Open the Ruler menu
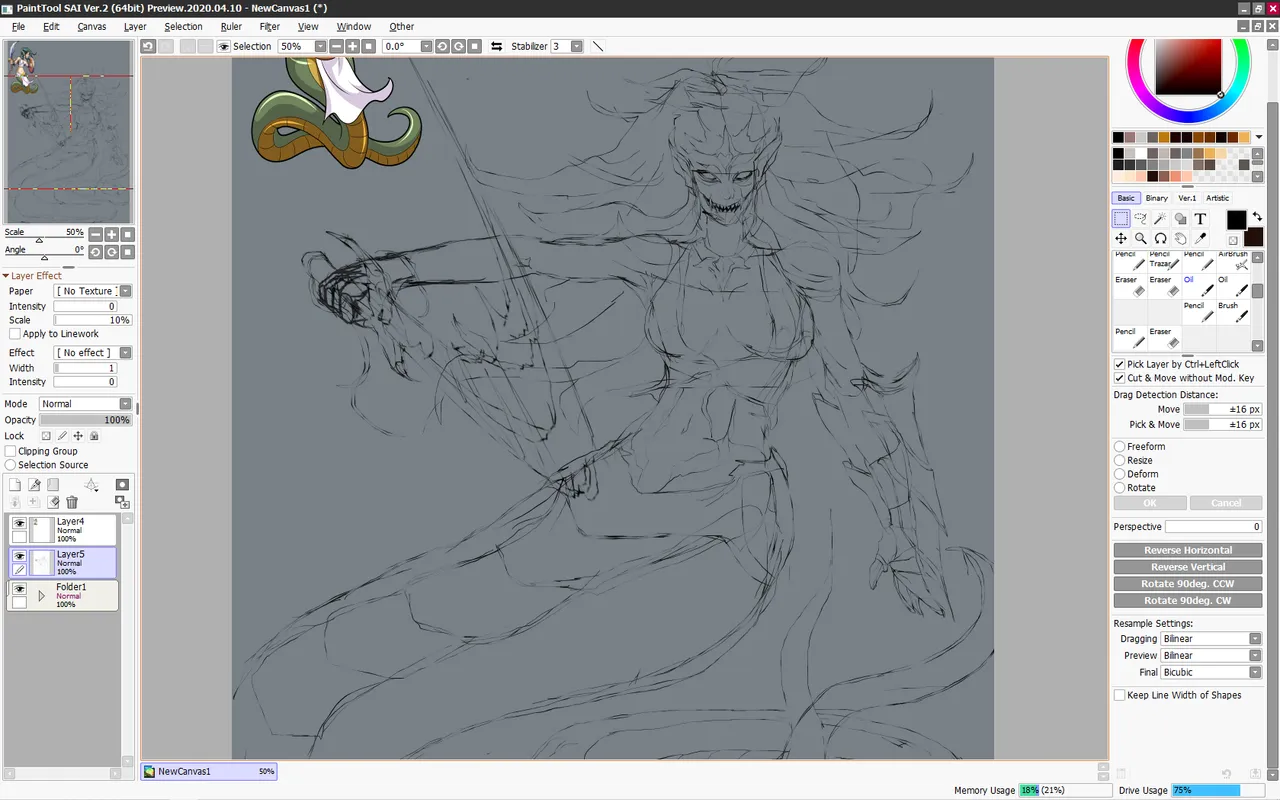Viewport: 1280px width, 800px height. (231, 27)
